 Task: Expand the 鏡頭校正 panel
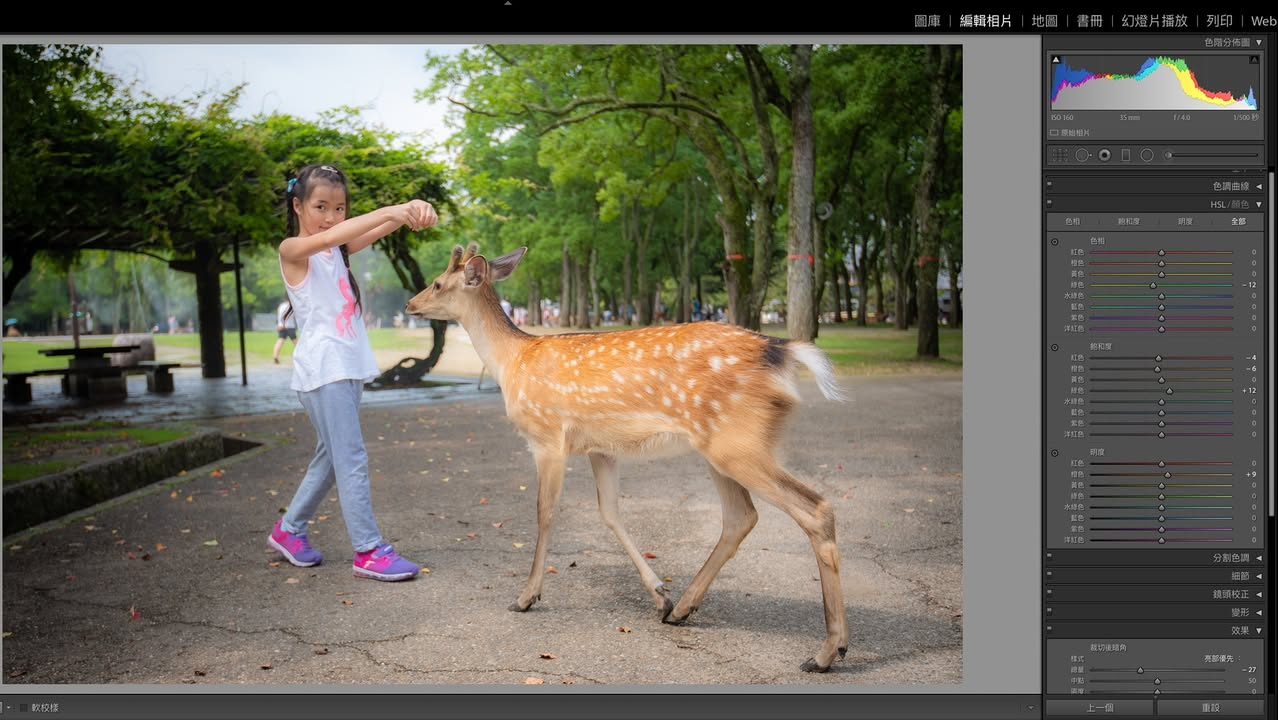[1154, 594]
